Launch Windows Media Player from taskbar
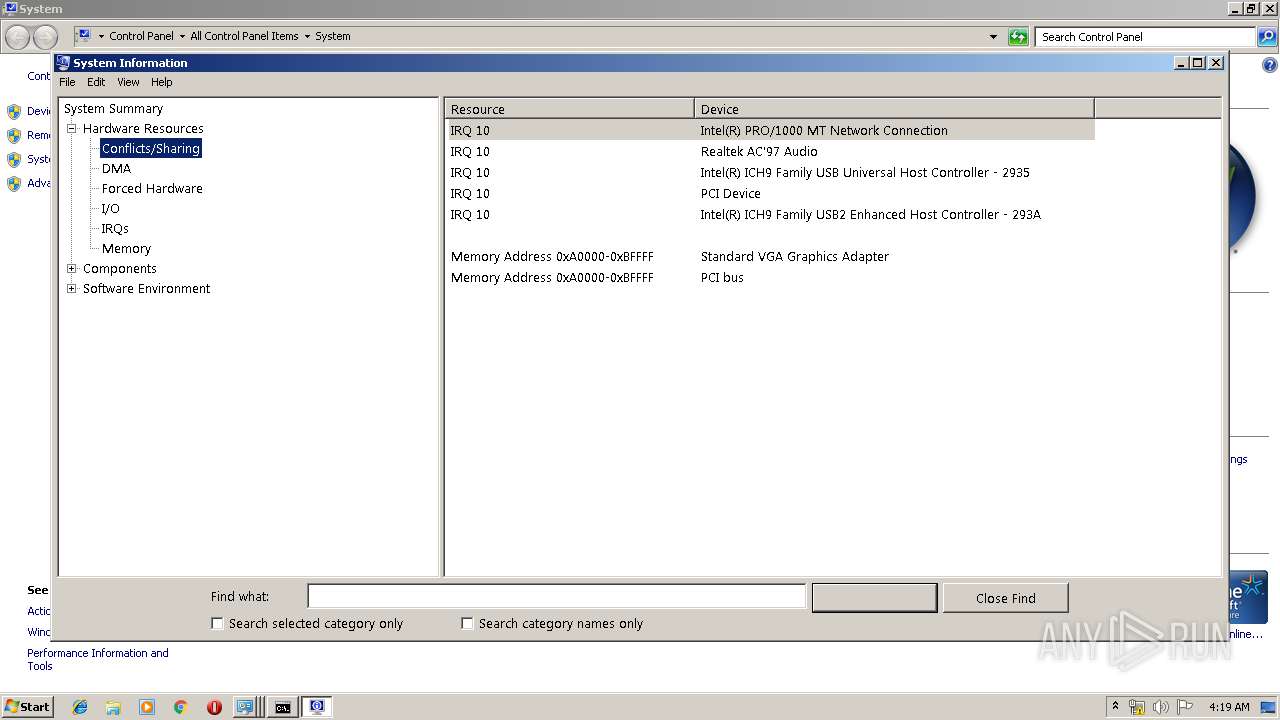 click(147, 707)
